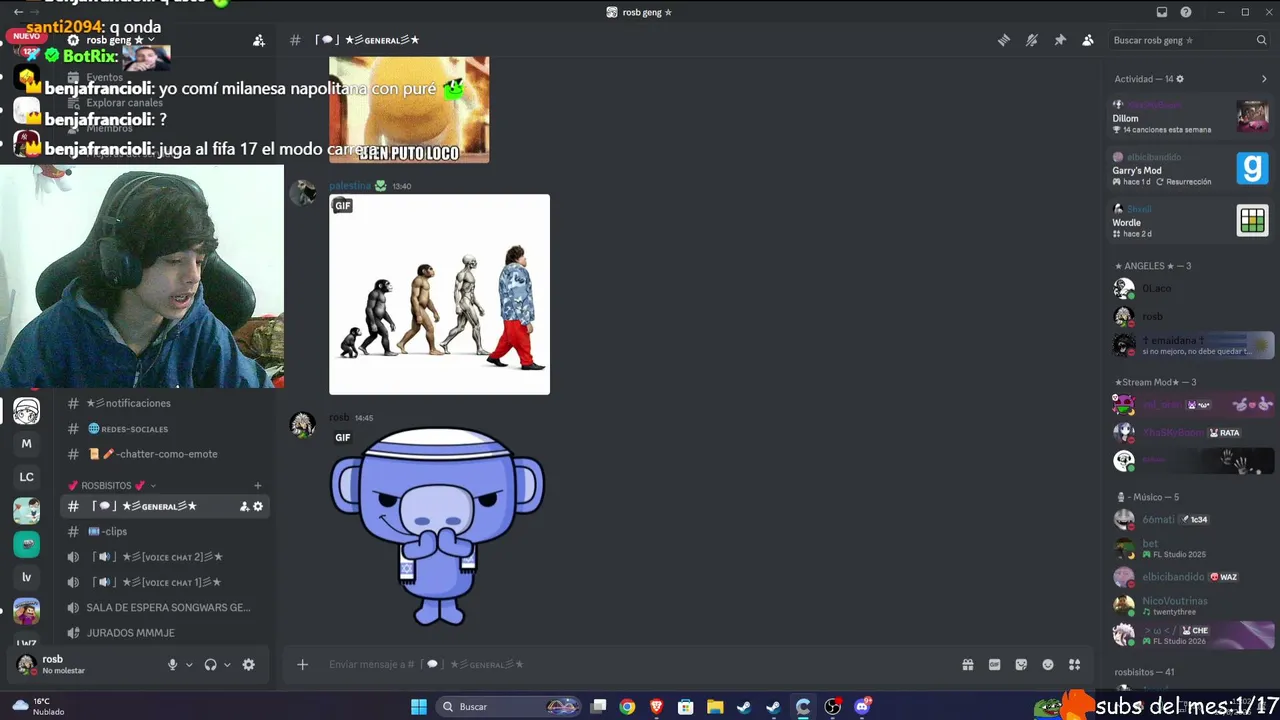The height and width of the screenshot is (720, 1280).
Task: Click the Enviar mensaje input field
Action: (x=635, y=665)
